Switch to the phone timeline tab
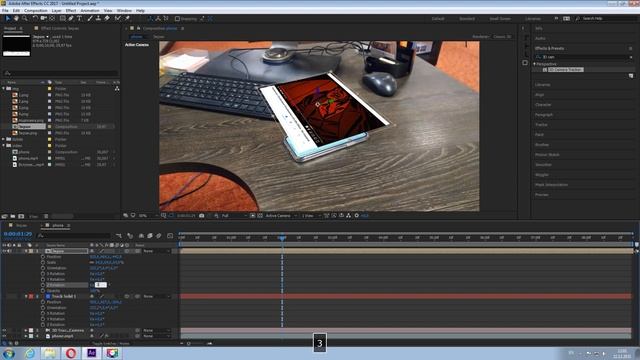The image size is (640, 360). [58, 225]
